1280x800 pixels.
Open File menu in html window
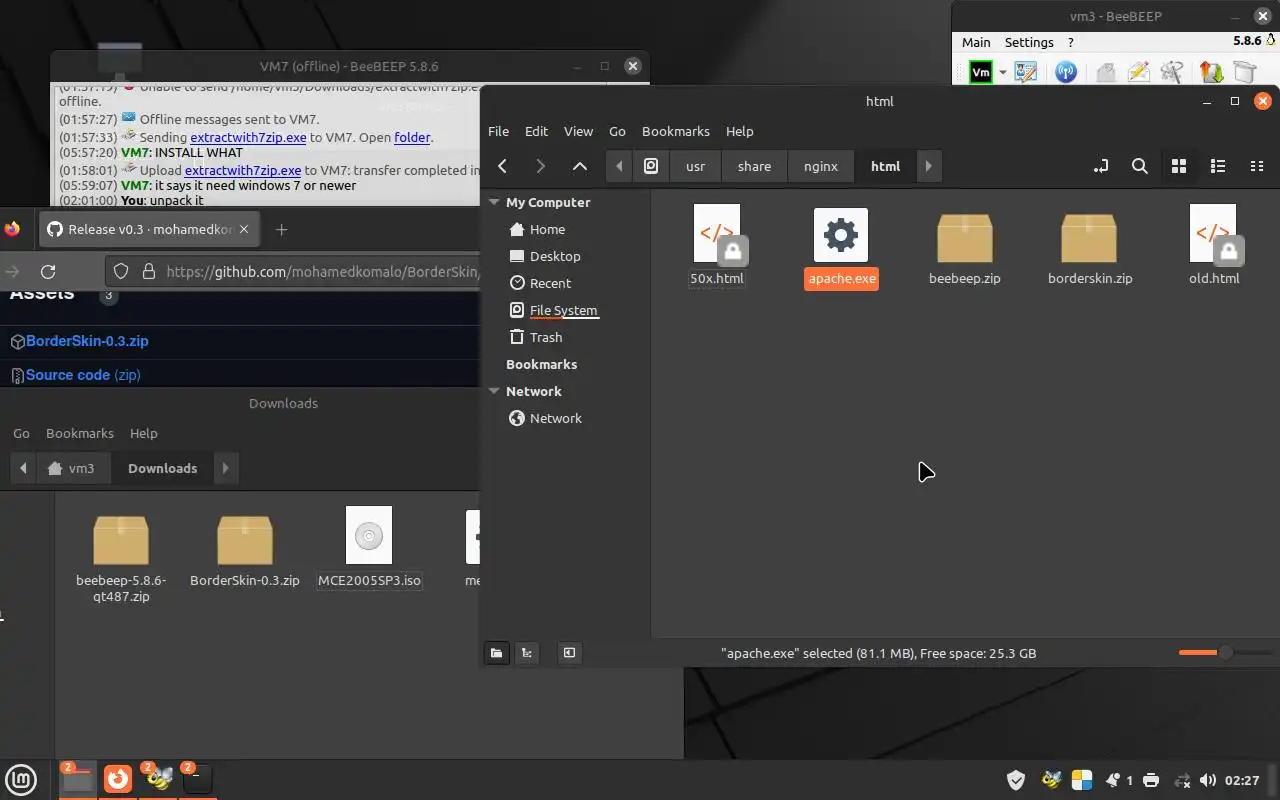[x=498, y=131]
